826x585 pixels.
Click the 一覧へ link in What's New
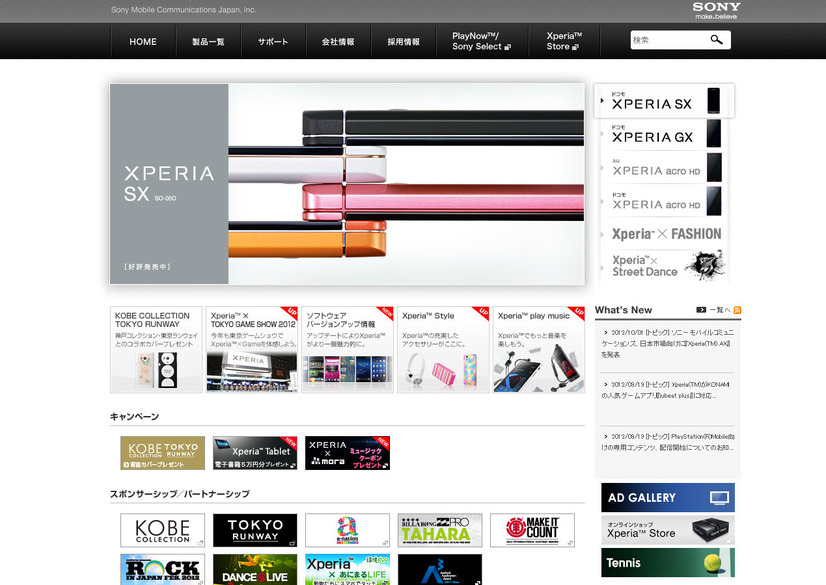[721, 310]
